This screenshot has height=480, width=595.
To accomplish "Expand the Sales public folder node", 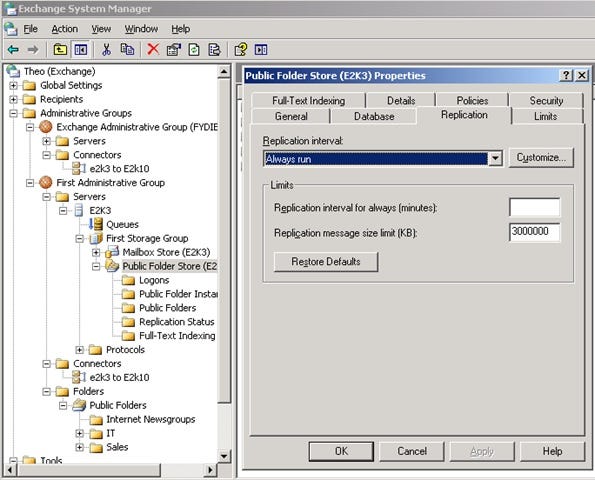I will pos(79,447).
